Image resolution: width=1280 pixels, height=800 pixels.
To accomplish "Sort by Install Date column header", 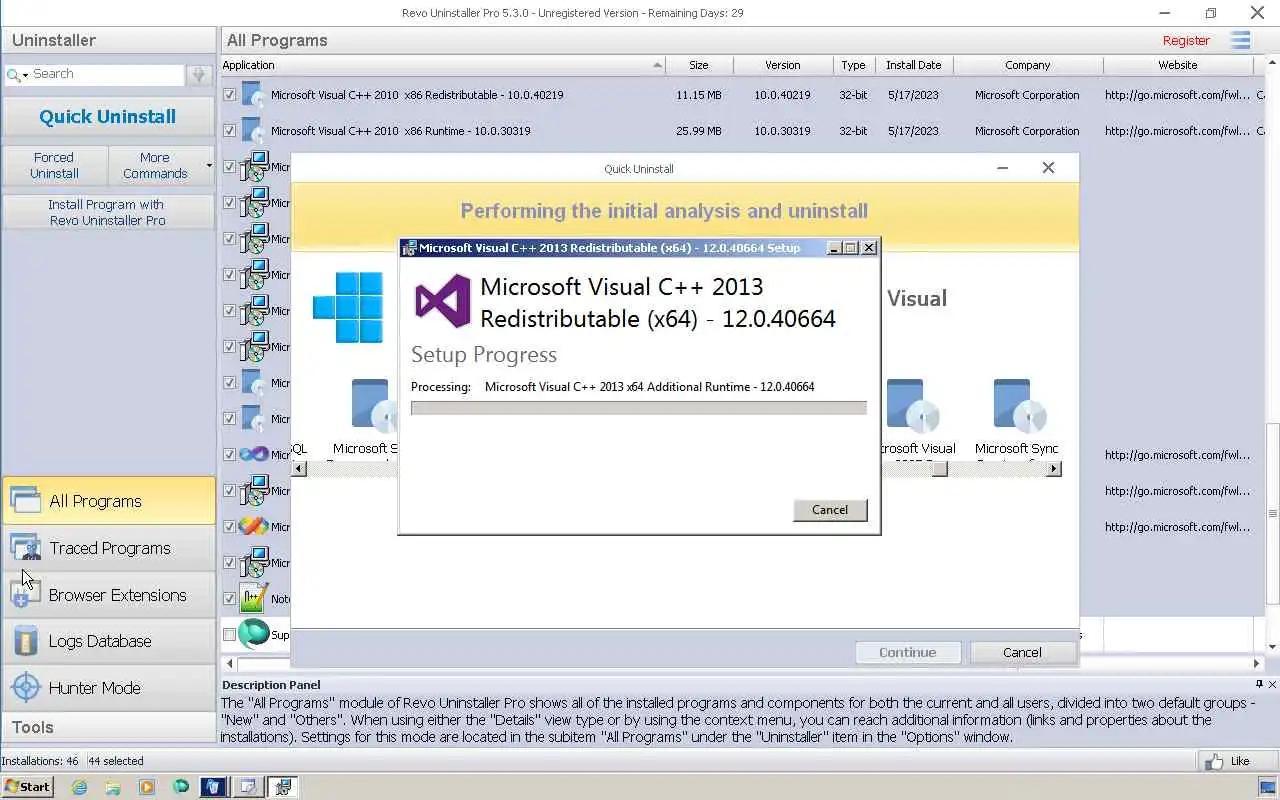I will point(913,65).
